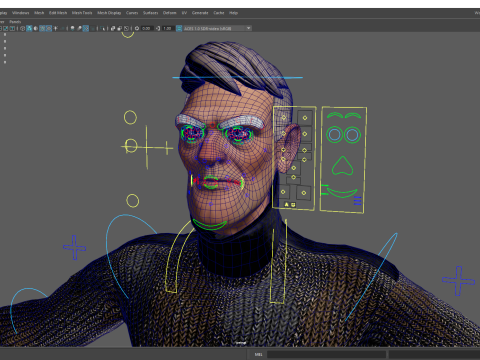Open the Help menu

233,13
